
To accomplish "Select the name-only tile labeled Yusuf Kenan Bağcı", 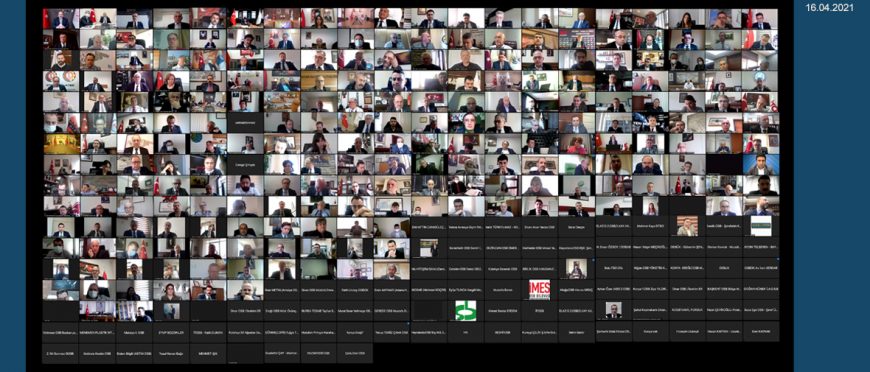I will 171,353.
